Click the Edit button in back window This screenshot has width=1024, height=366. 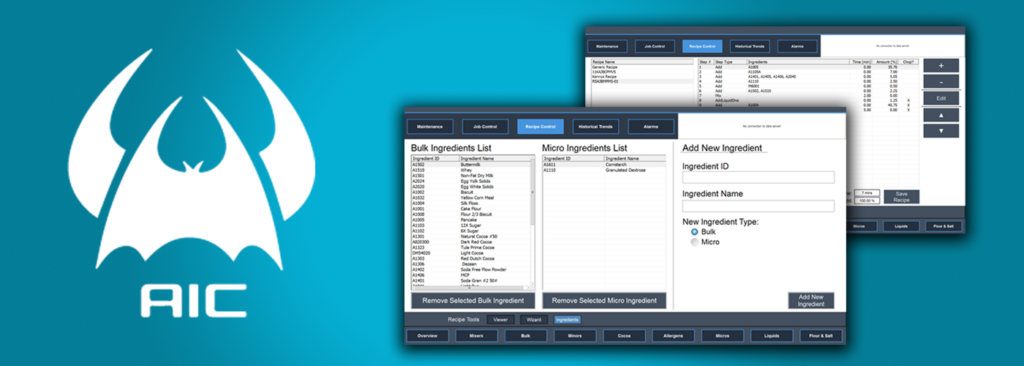(x=940, y=98)
